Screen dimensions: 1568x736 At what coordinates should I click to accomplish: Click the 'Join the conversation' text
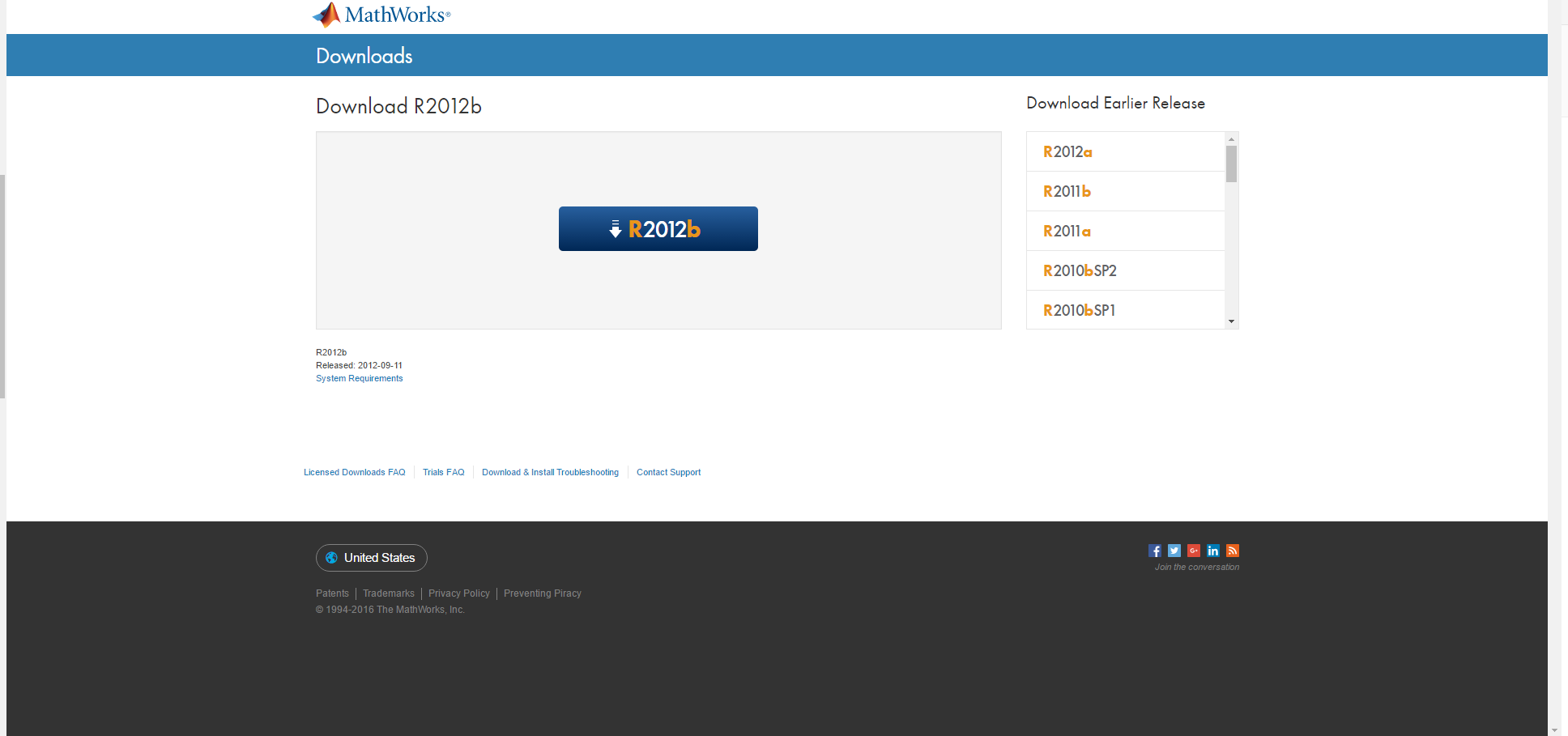(x=1196, y=567)
